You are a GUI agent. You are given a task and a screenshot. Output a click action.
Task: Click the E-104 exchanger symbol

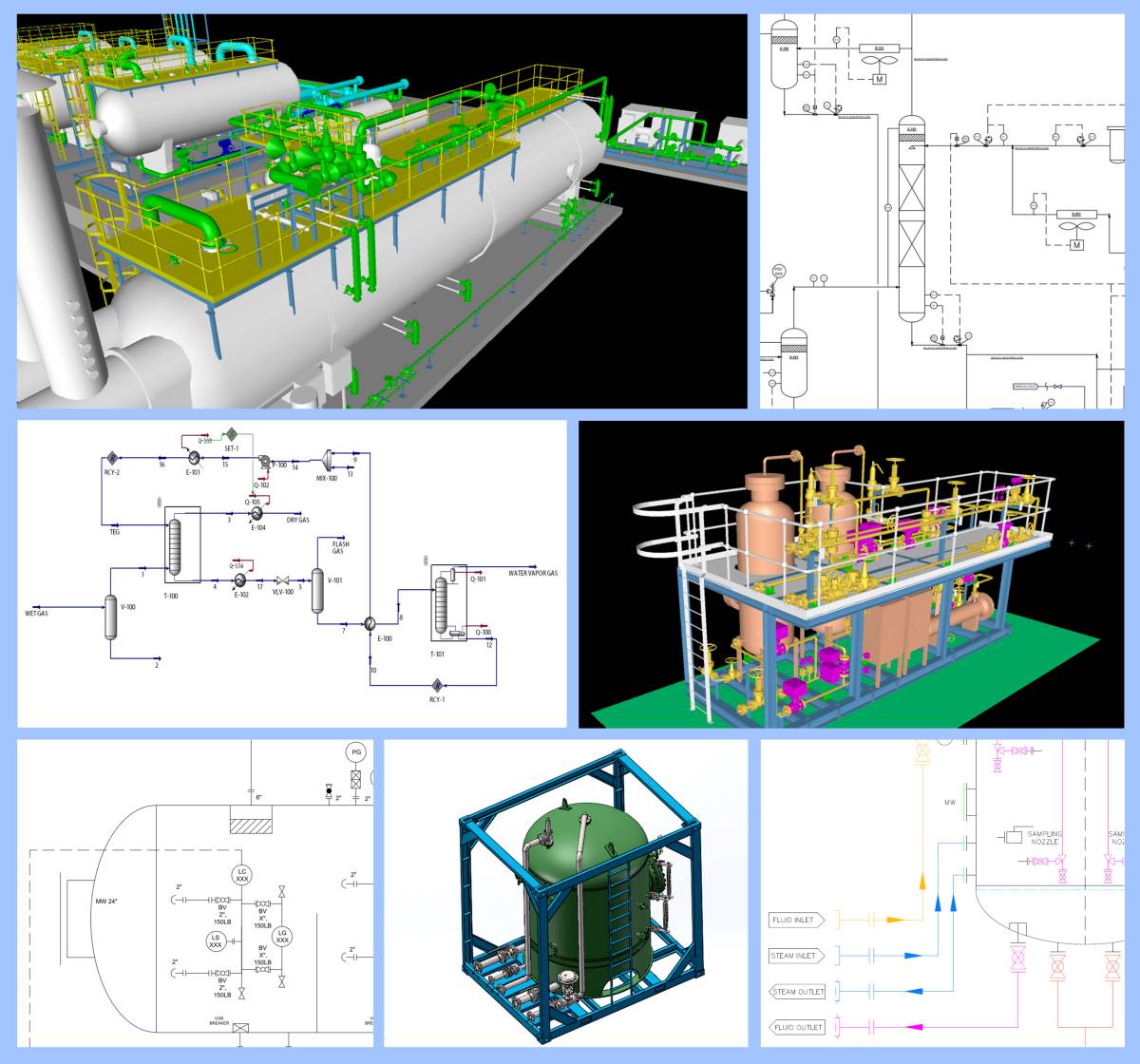click(256, 512)
